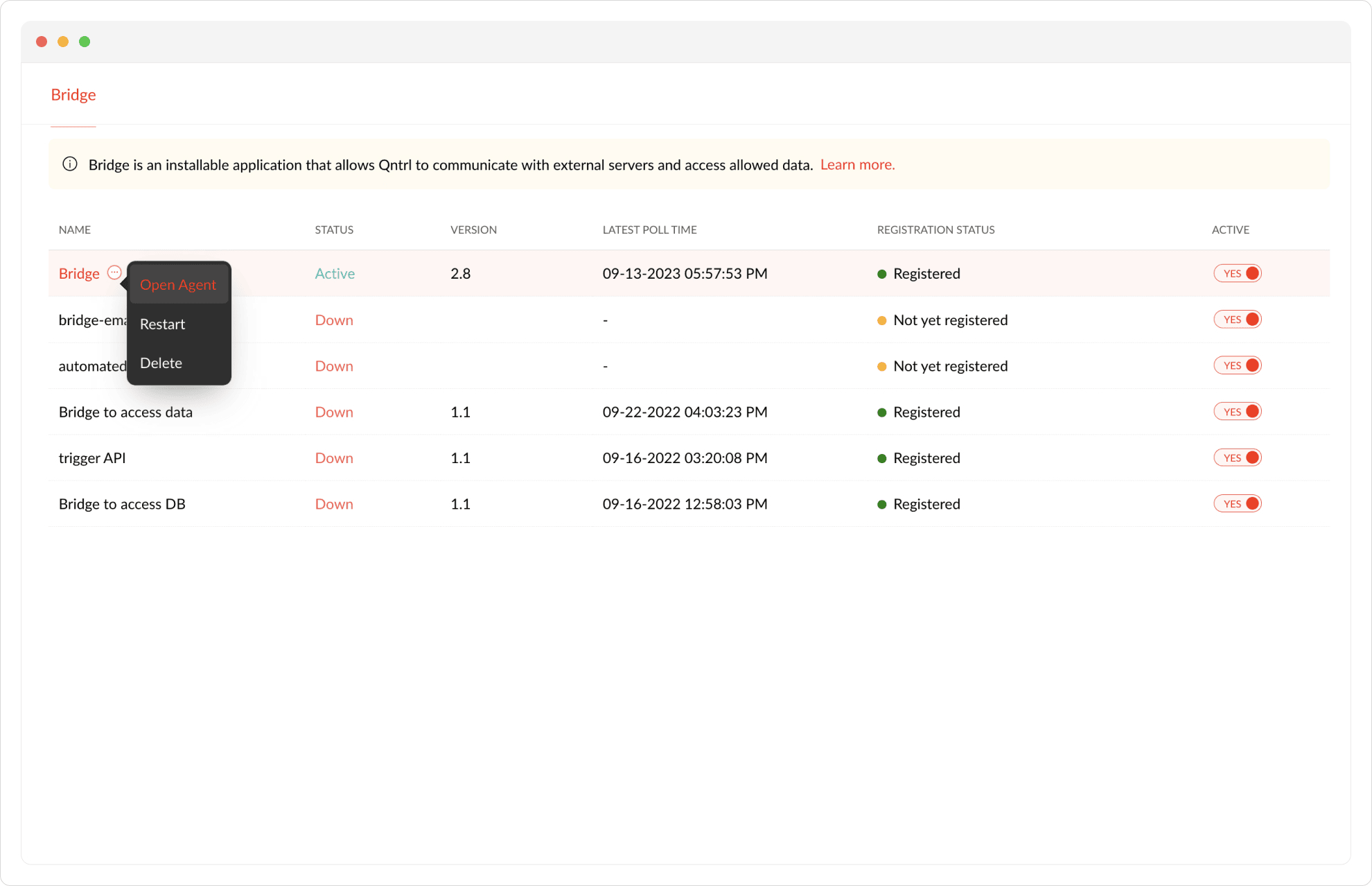Disable Bridge to access DB toggle

pyautogui.click(x=1238, y=504)
